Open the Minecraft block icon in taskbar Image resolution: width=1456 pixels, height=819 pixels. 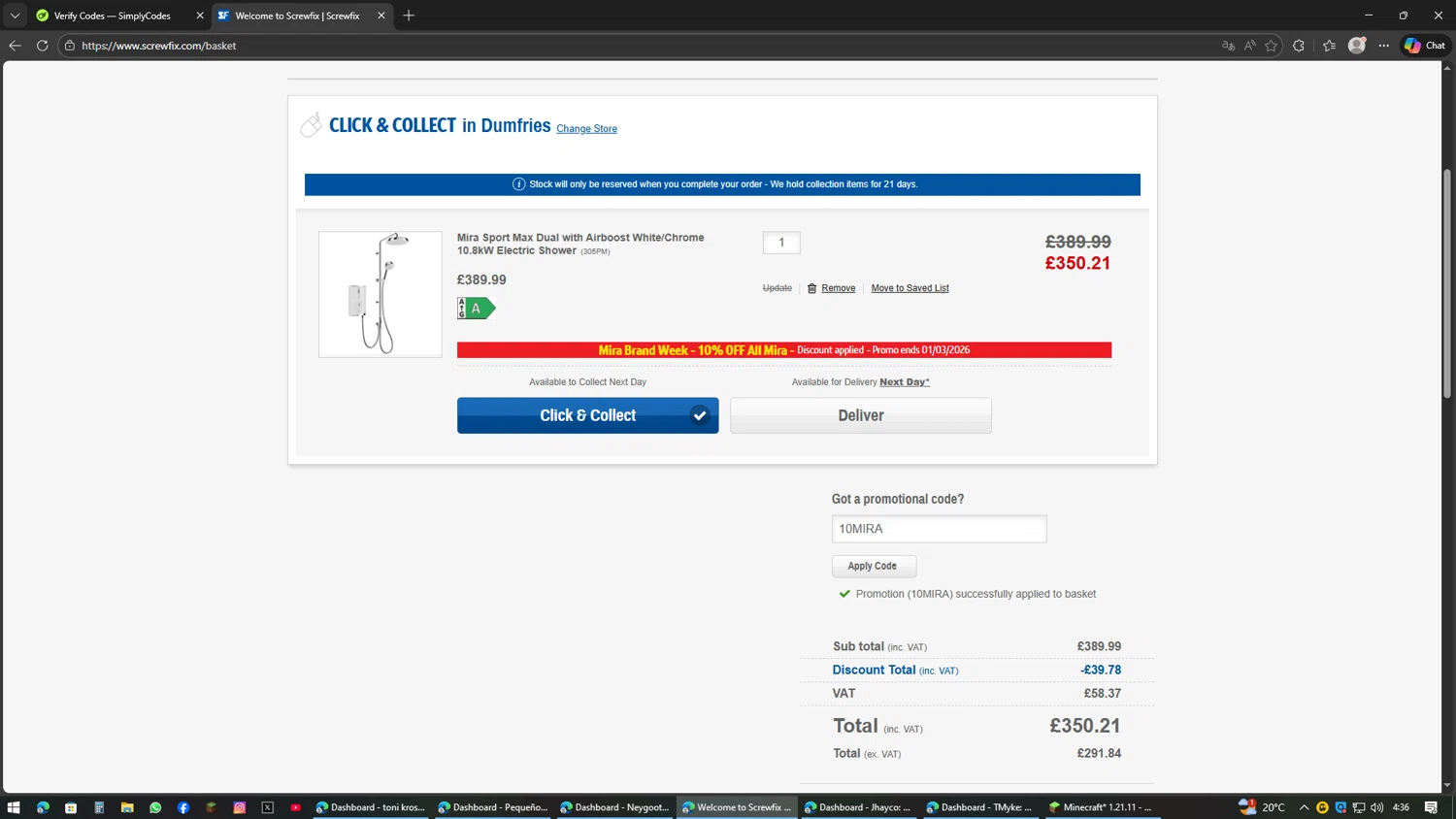coord(212,807)
